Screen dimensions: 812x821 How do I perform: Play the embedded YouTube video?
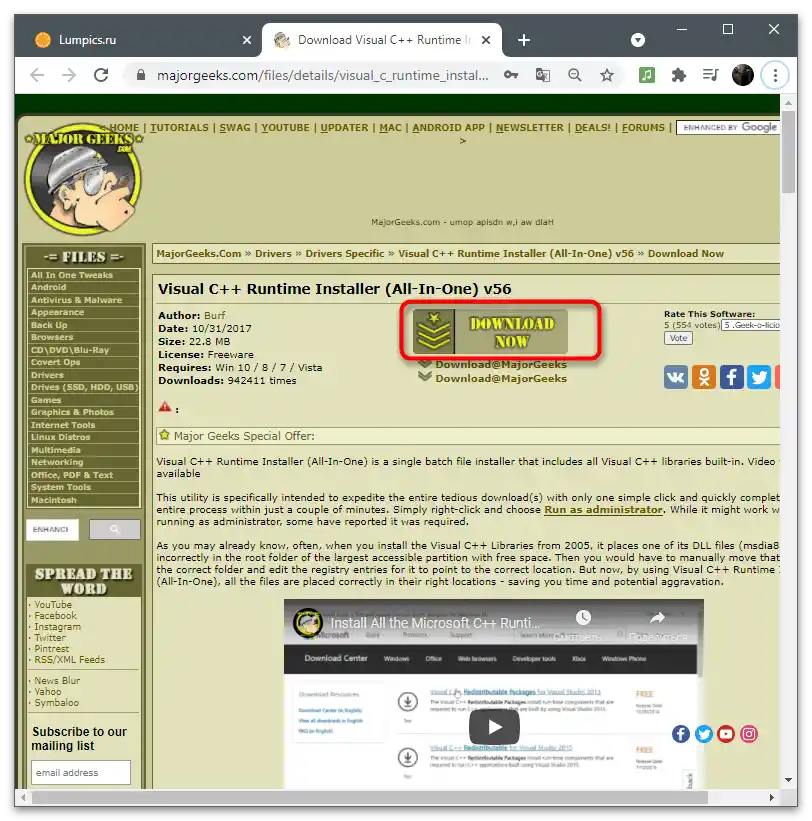point(494,726)
